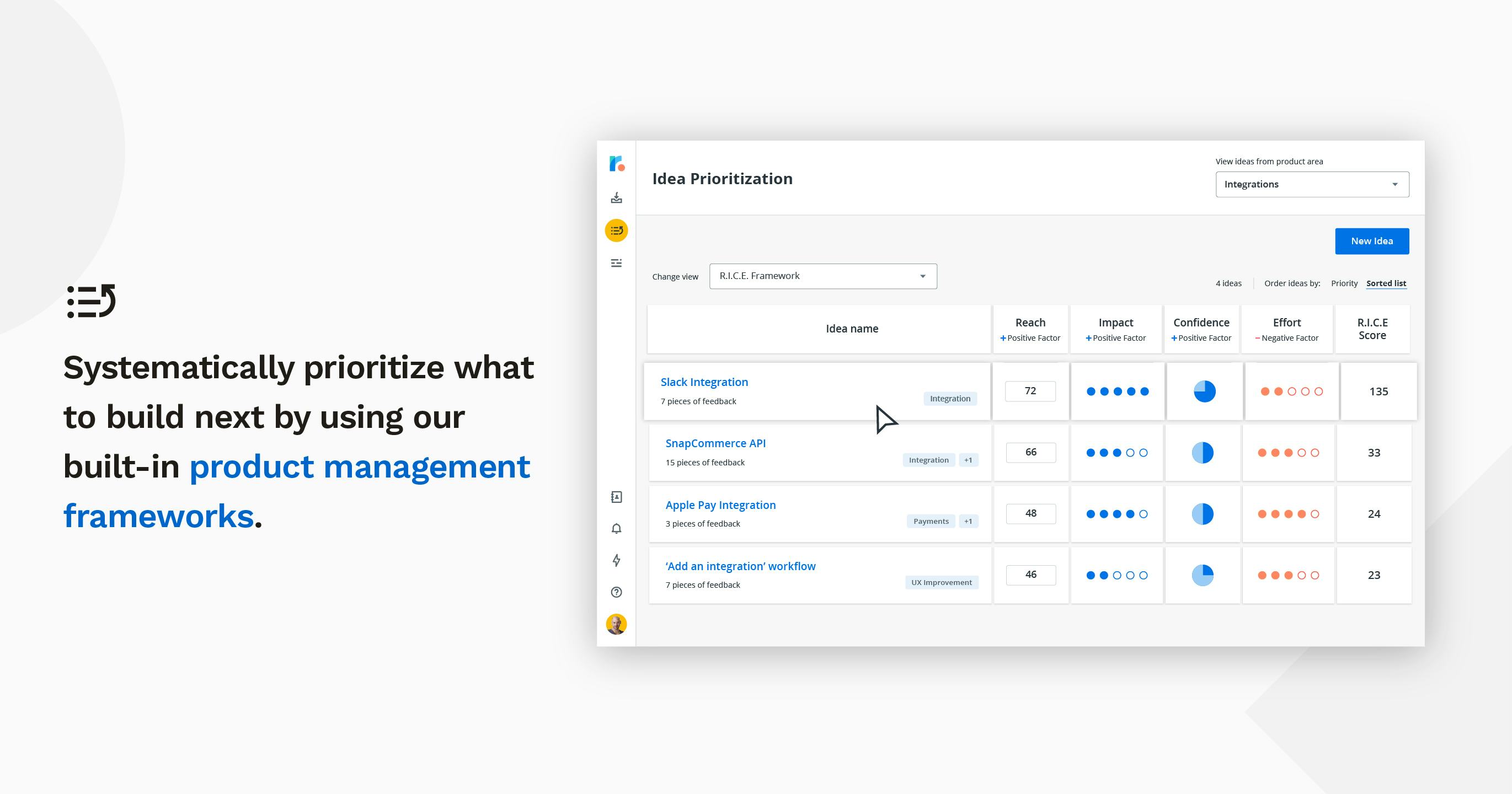
Task: Open the roadmap lines icon in sidebar
Action: tap(616, 263)
